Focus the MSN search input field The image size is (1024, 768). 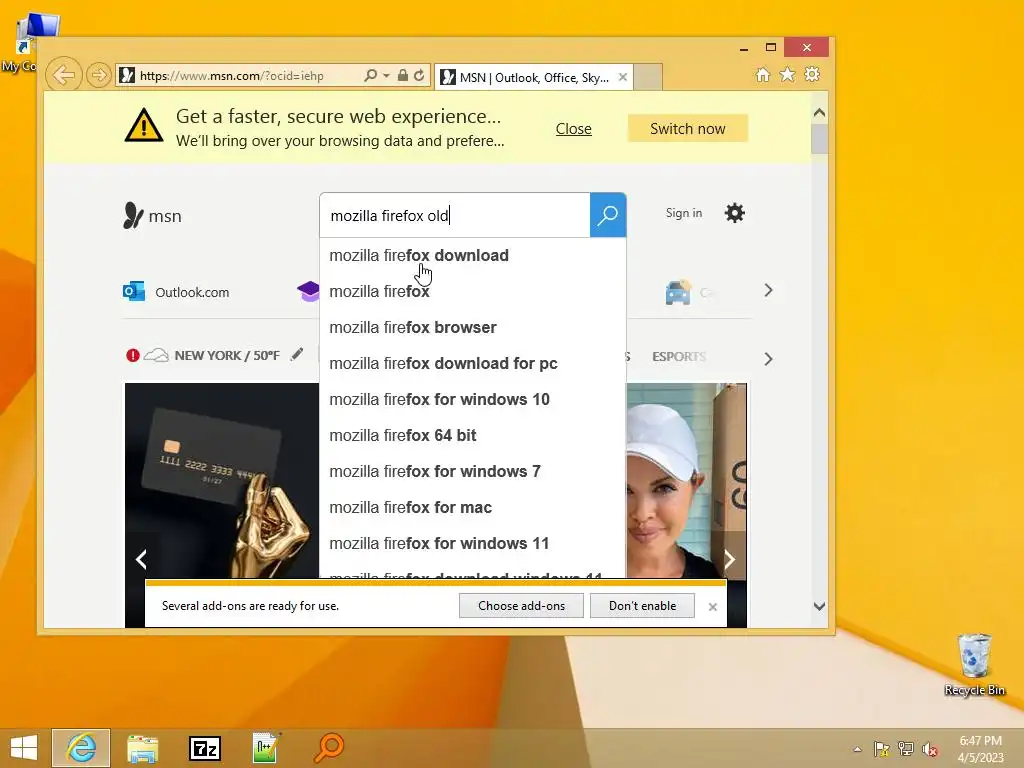click(455, 216)
